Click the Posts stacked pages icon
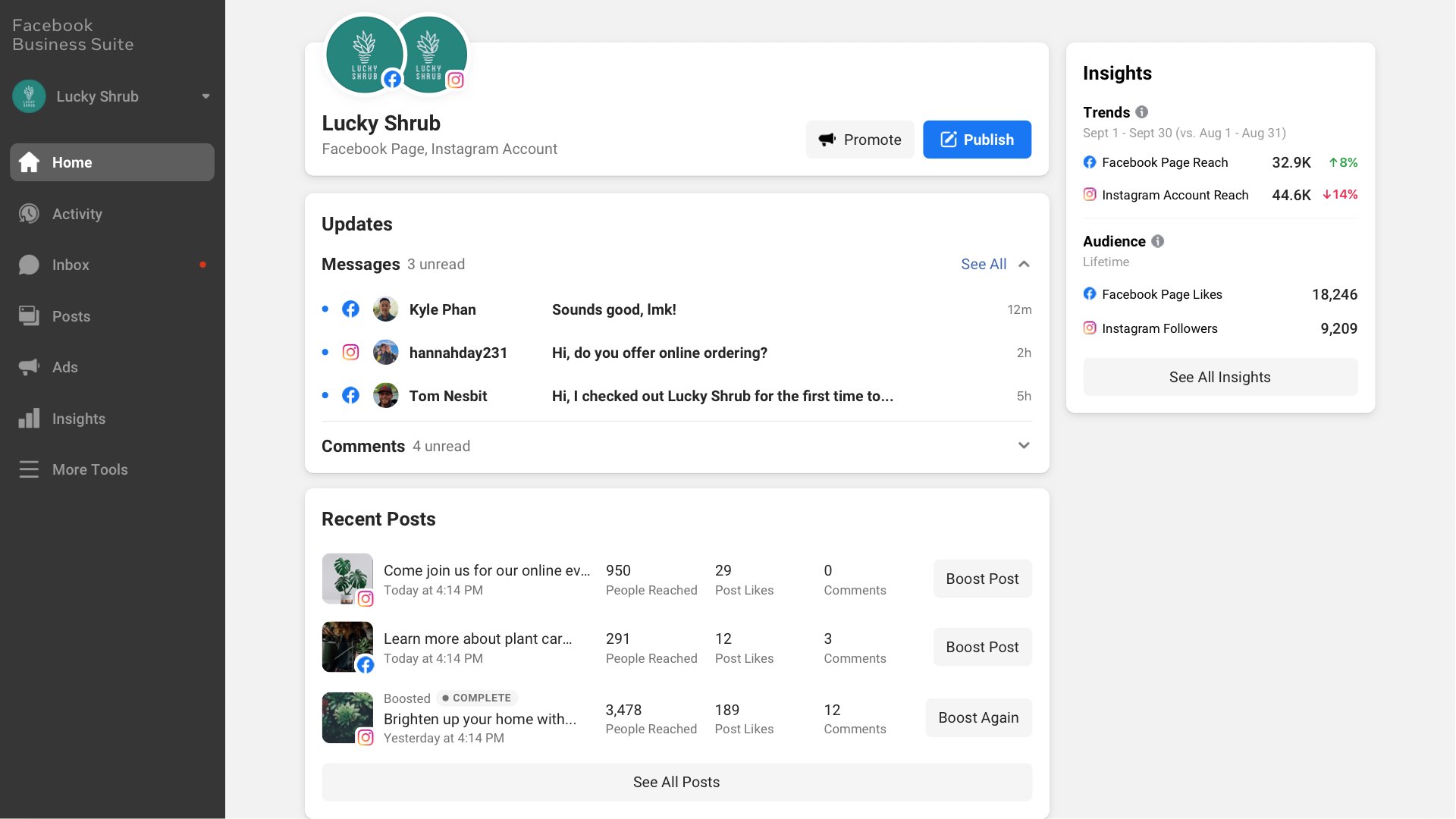Image resolution: width=1456 pixels, height=819 pixels. tap(29, 316)
